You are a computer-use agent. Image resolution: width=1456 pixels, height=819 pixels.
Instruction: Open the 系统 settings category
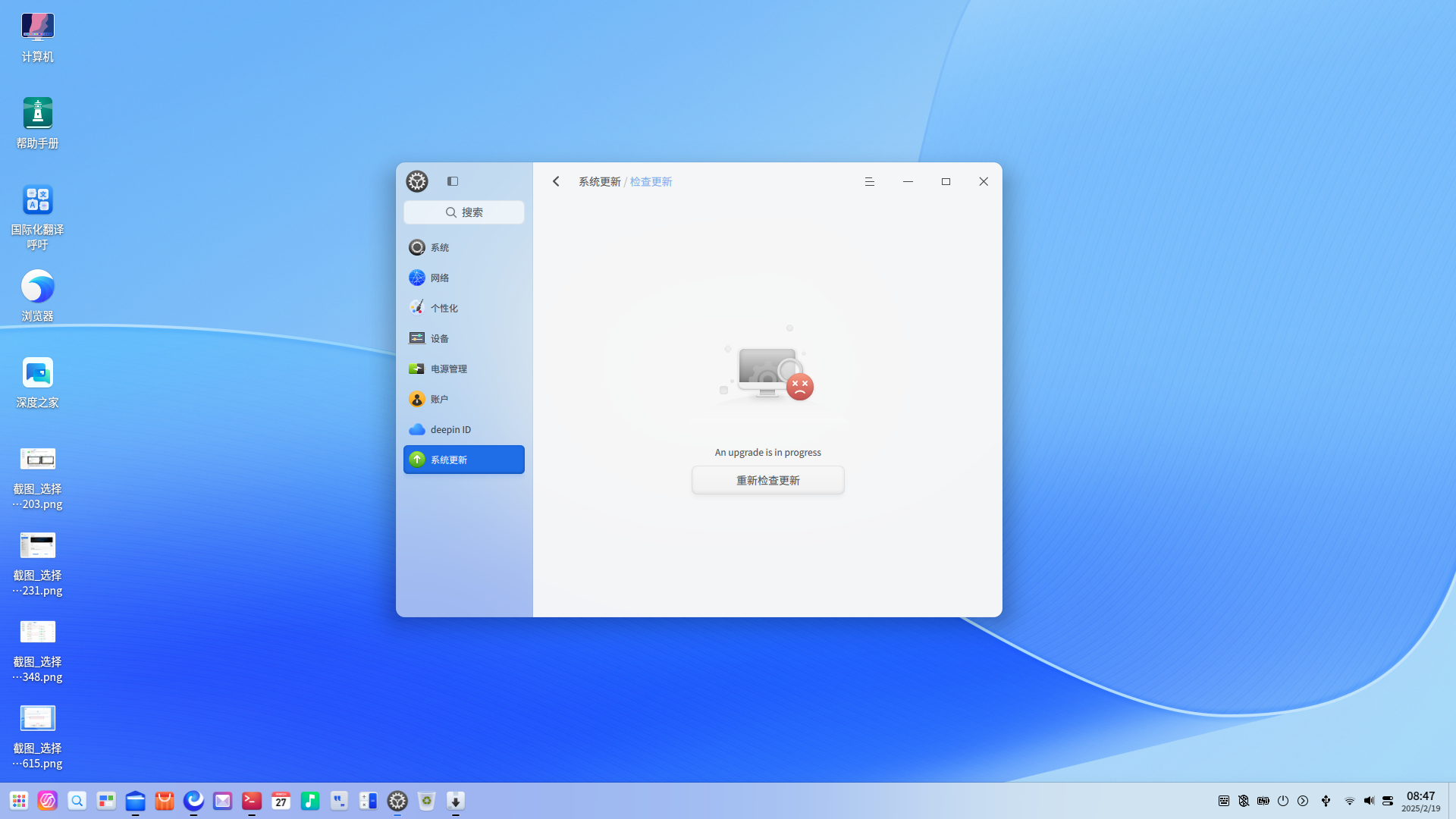coord(464,247)
